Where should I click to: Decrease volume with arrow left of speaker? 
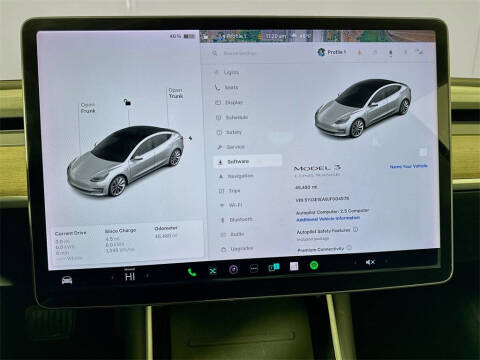coord(355,263)
